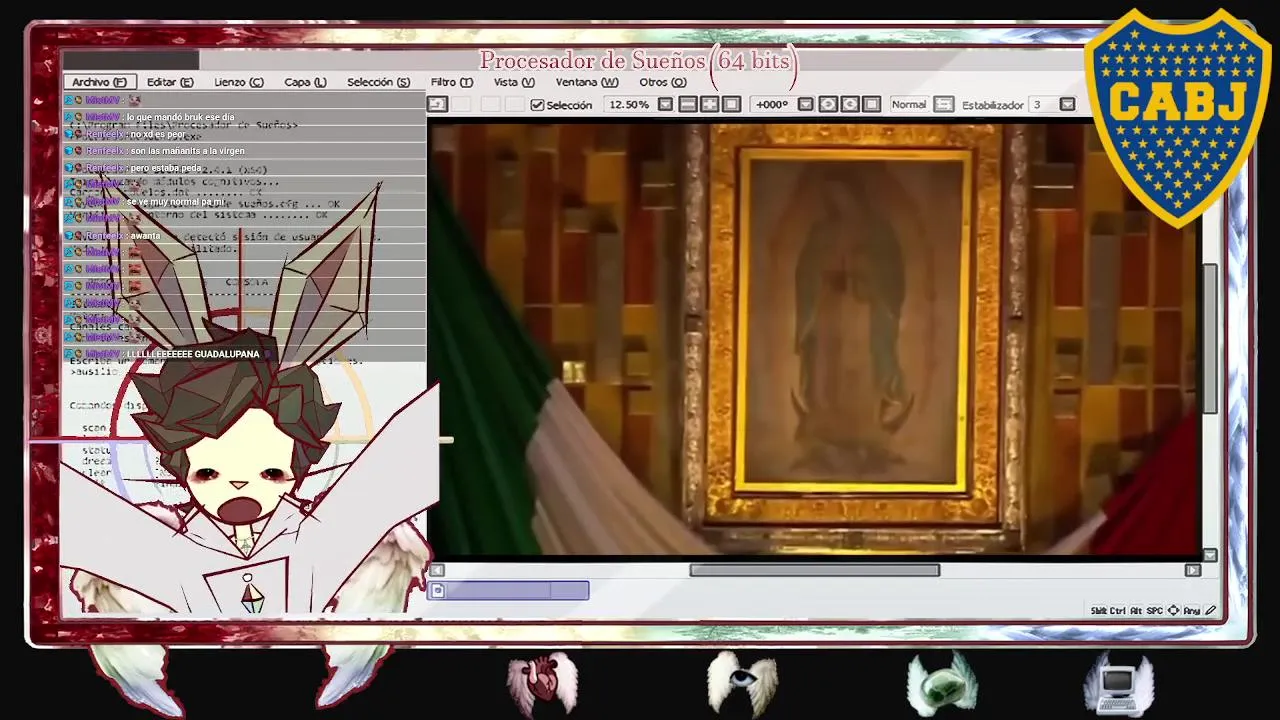Click the winged computer icon
The height and width of the screenshot is (720, 1280).
pos(1119,684)
